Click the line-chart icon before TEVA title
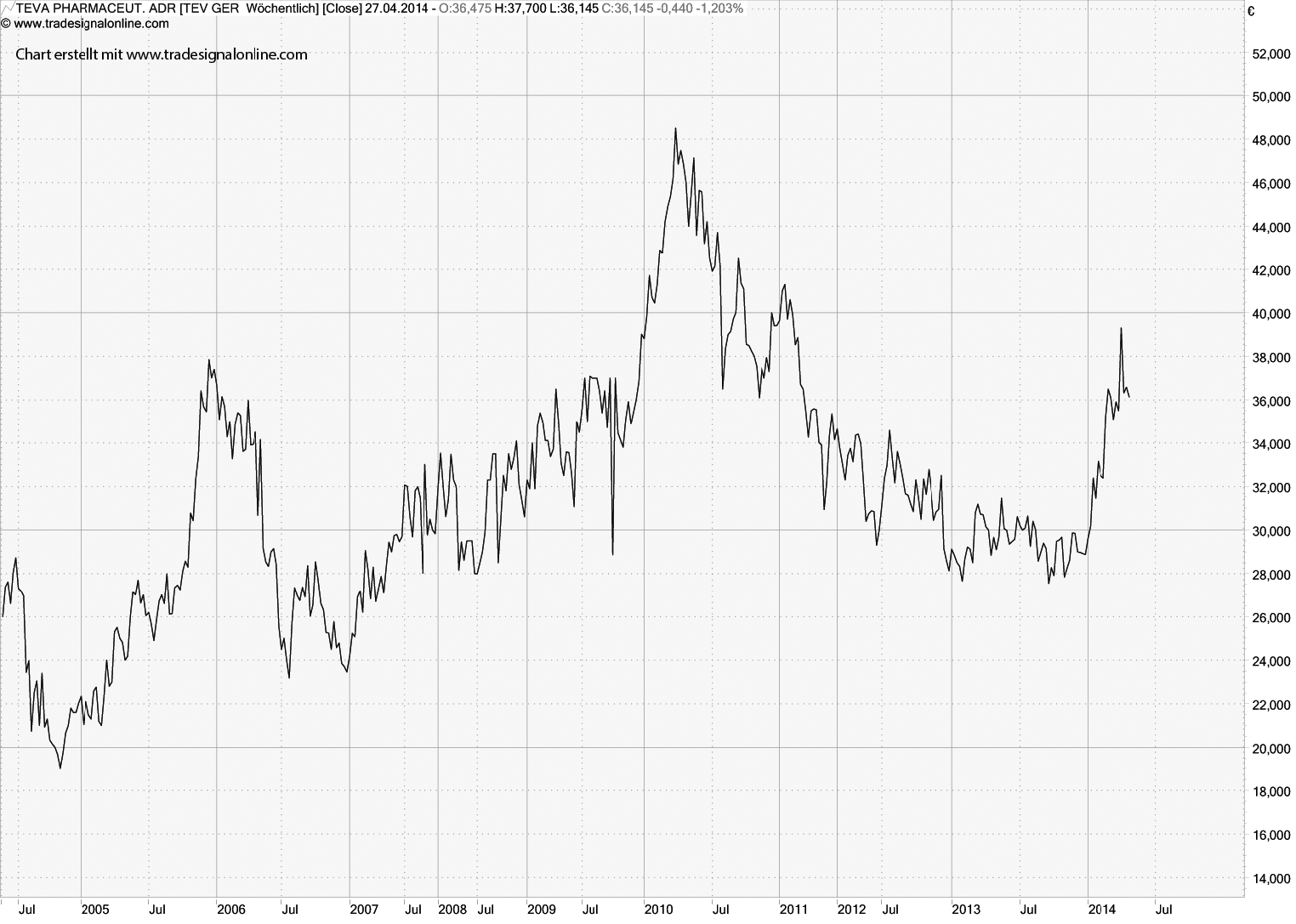 pos(7,8)
